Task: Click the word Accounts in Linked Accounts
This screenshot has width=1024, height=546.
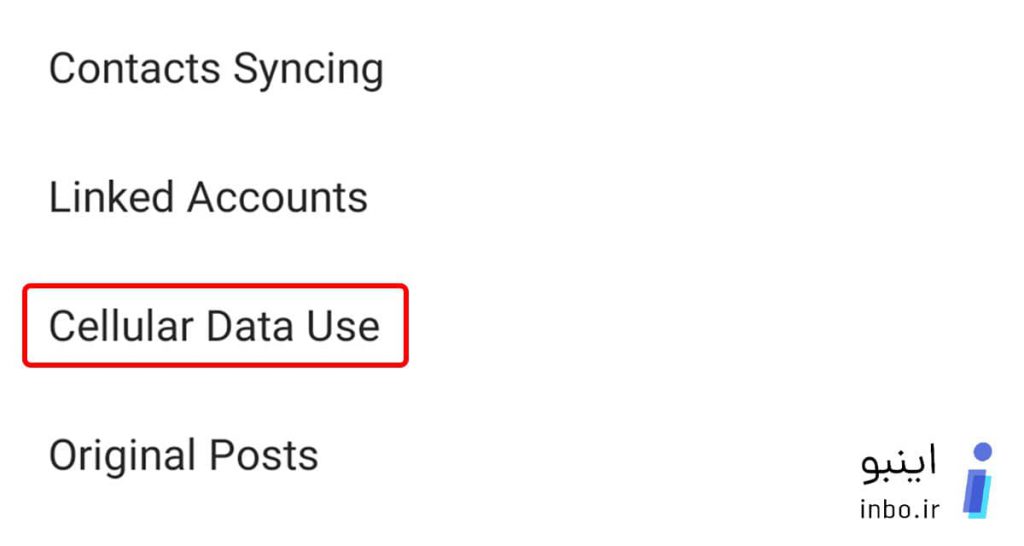Action: pos(278,197)
